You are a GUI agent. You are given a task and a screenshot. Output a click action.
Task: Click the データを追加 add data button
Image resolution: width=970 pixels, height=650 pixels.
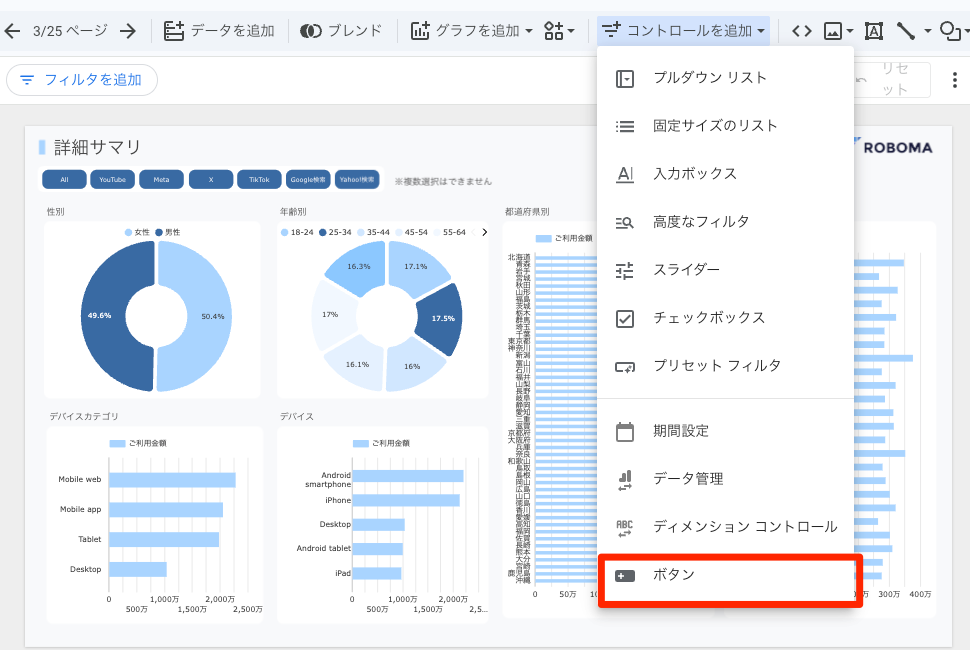click(x=219, y=31)
